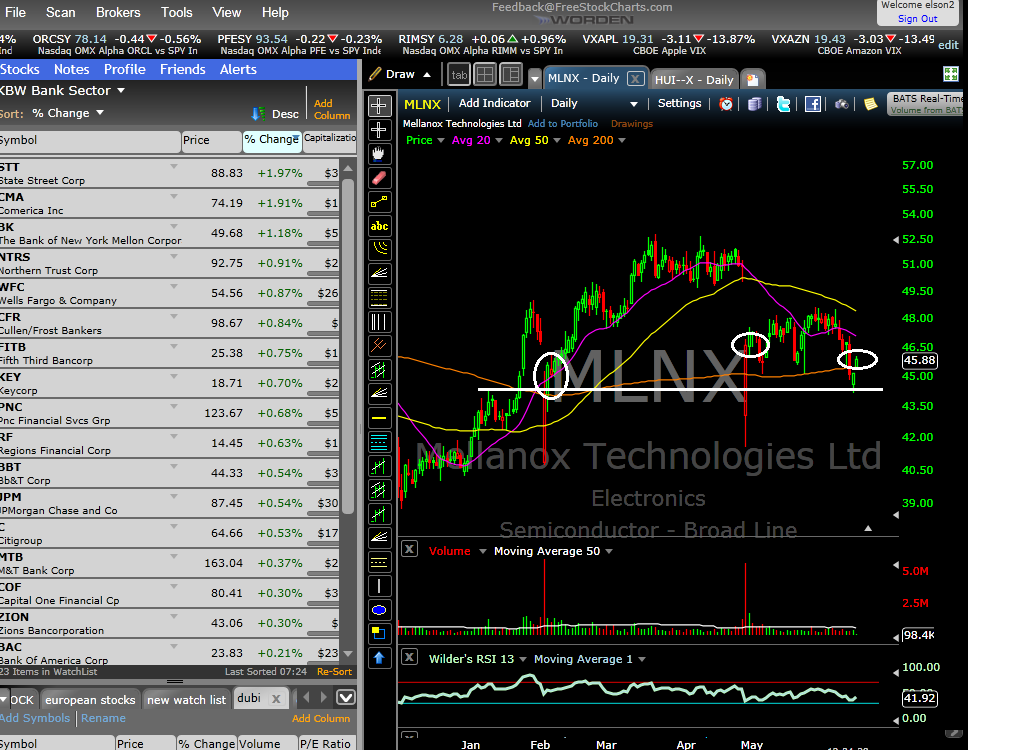Select the JPMorgan Chase and Co row
This screenshot has width=1019, height=750.
[170, 504]
